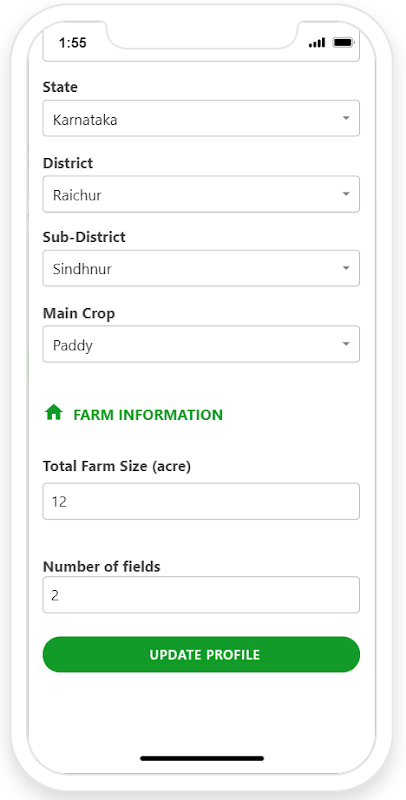The height and width of the screenshot is (800, 406).
Task: Expand the Main Crop dropdown arrow
Action: (x=346, y=344)
